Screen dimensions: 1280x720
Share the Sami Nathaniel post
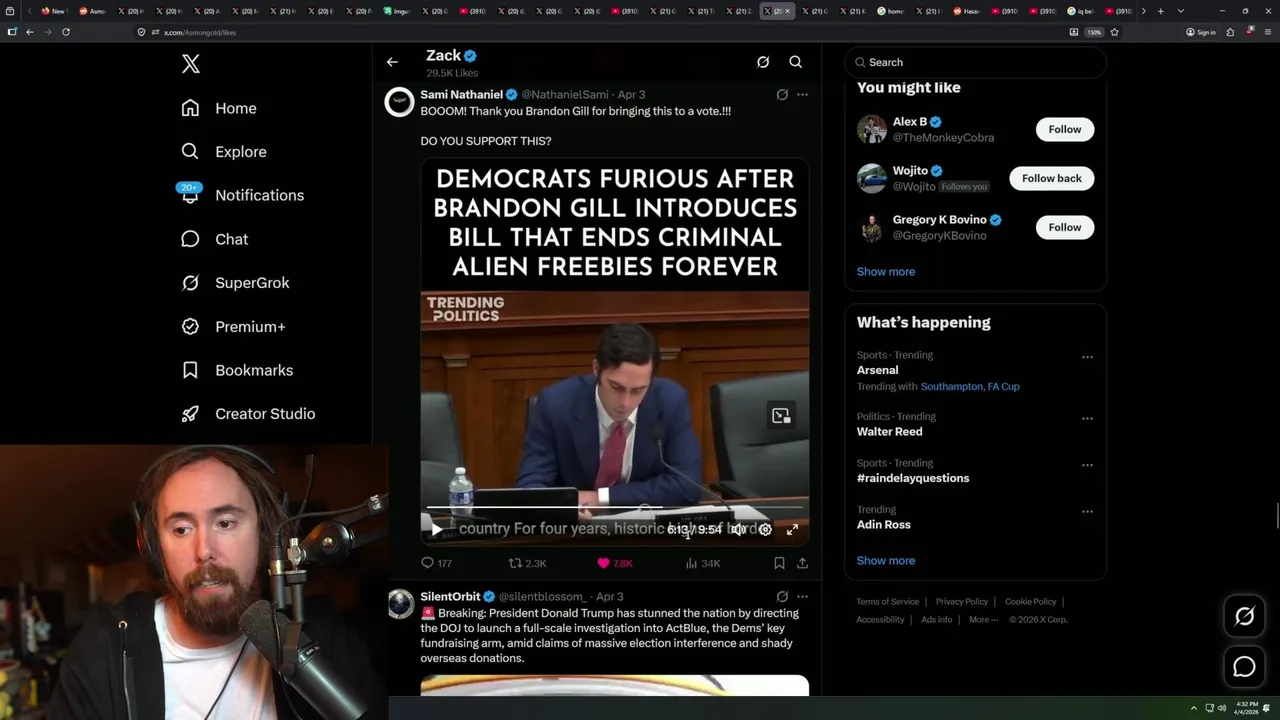[802, 563]
